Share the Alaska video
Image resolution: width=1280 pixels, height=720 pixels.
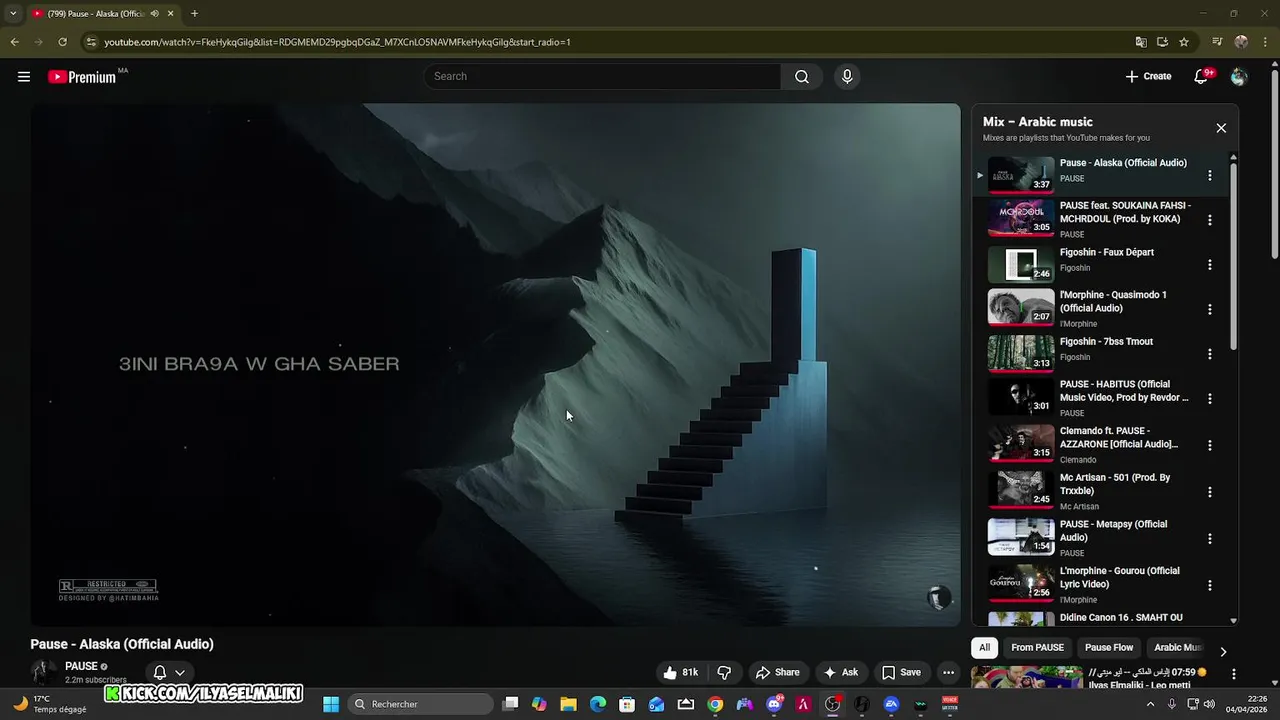tap(777, 673)
